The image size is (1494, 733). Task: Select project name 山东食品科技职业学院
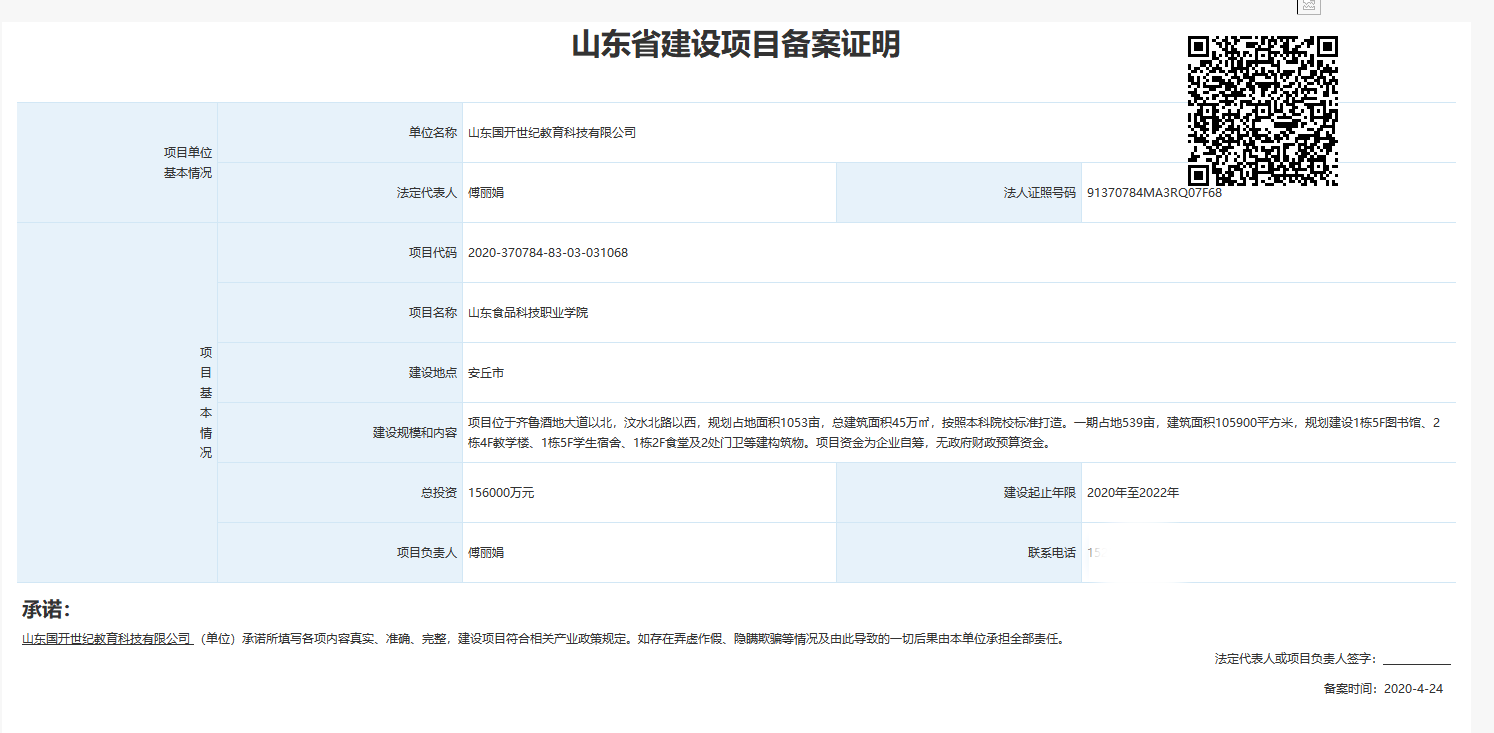pos(528,313)
